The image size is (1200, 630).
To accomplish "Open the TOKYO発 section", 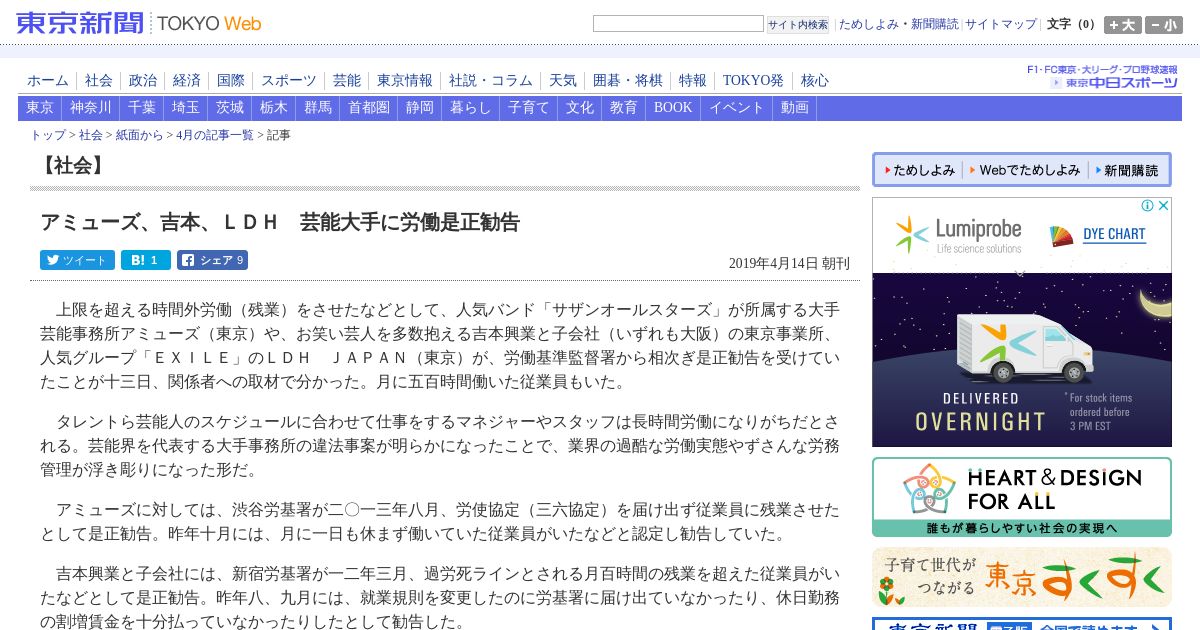I will (753, 81).
